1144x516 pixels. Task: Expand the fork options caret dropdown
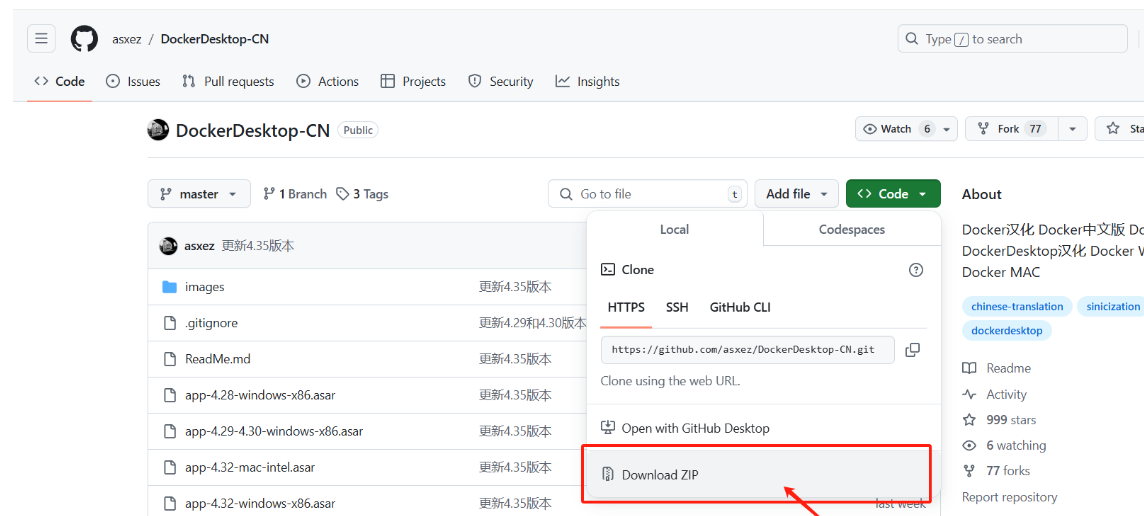pyautogui.click(x=1072, y=128)
